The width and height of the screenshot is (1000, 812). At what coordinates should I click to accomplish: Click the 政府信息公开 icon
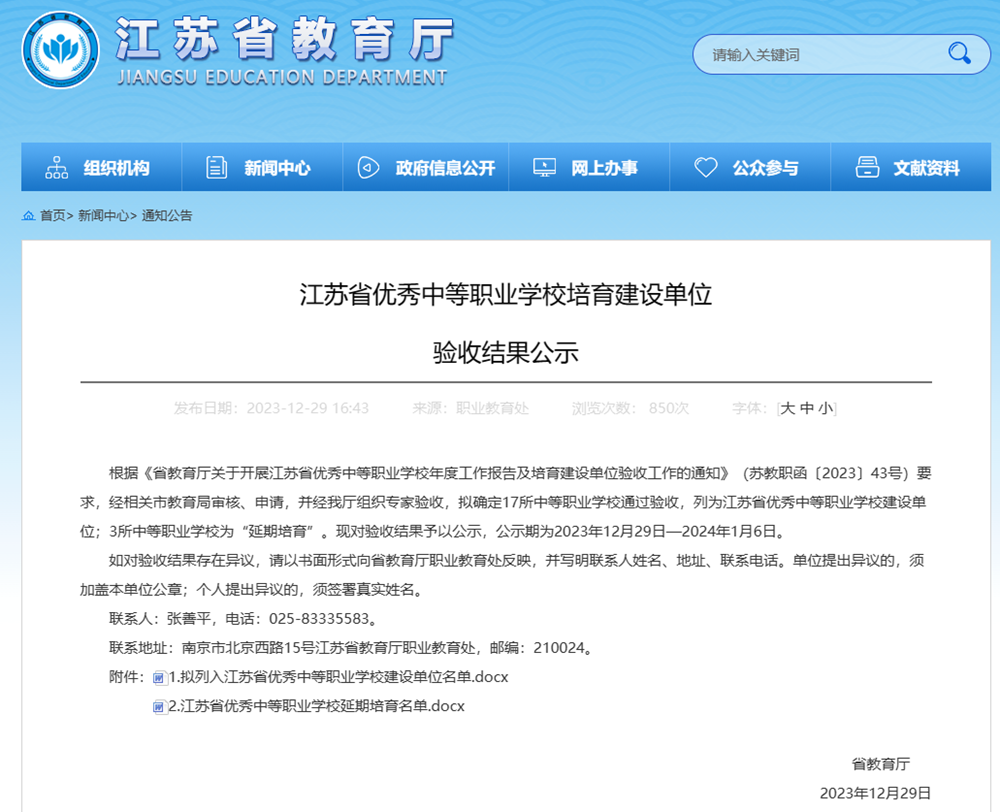(368, 168)
